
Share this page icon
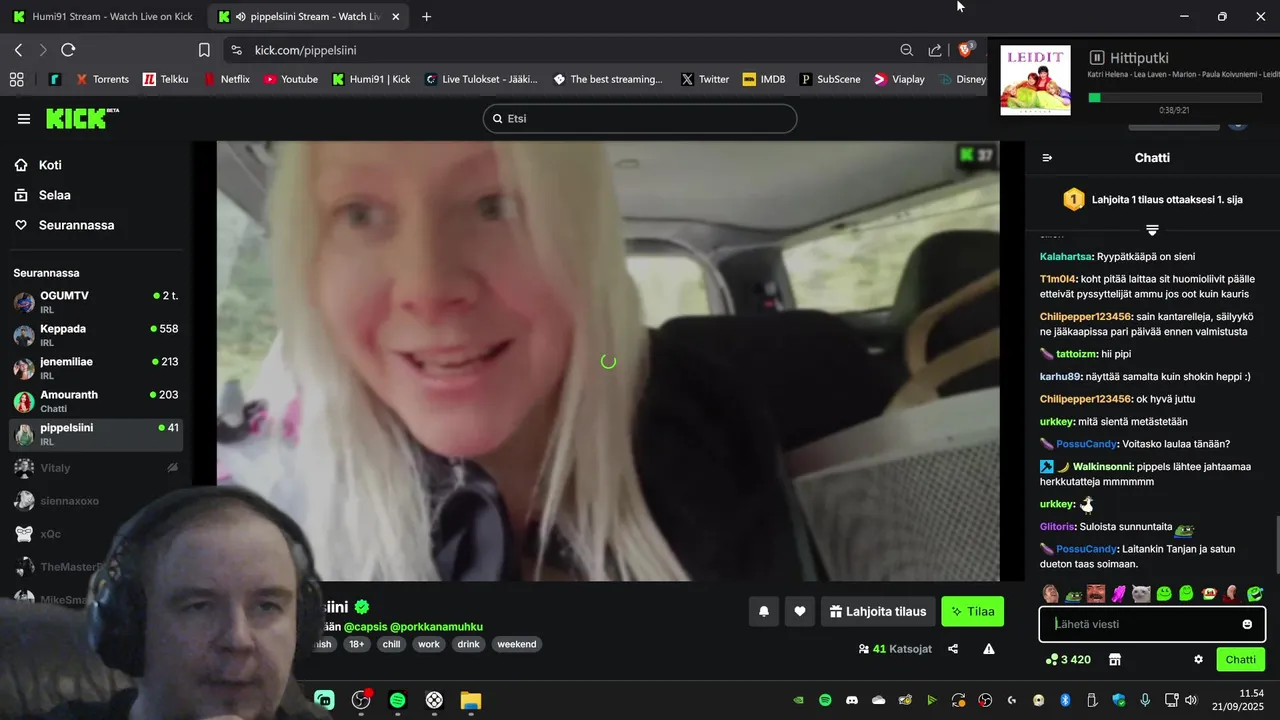point(935,50)
